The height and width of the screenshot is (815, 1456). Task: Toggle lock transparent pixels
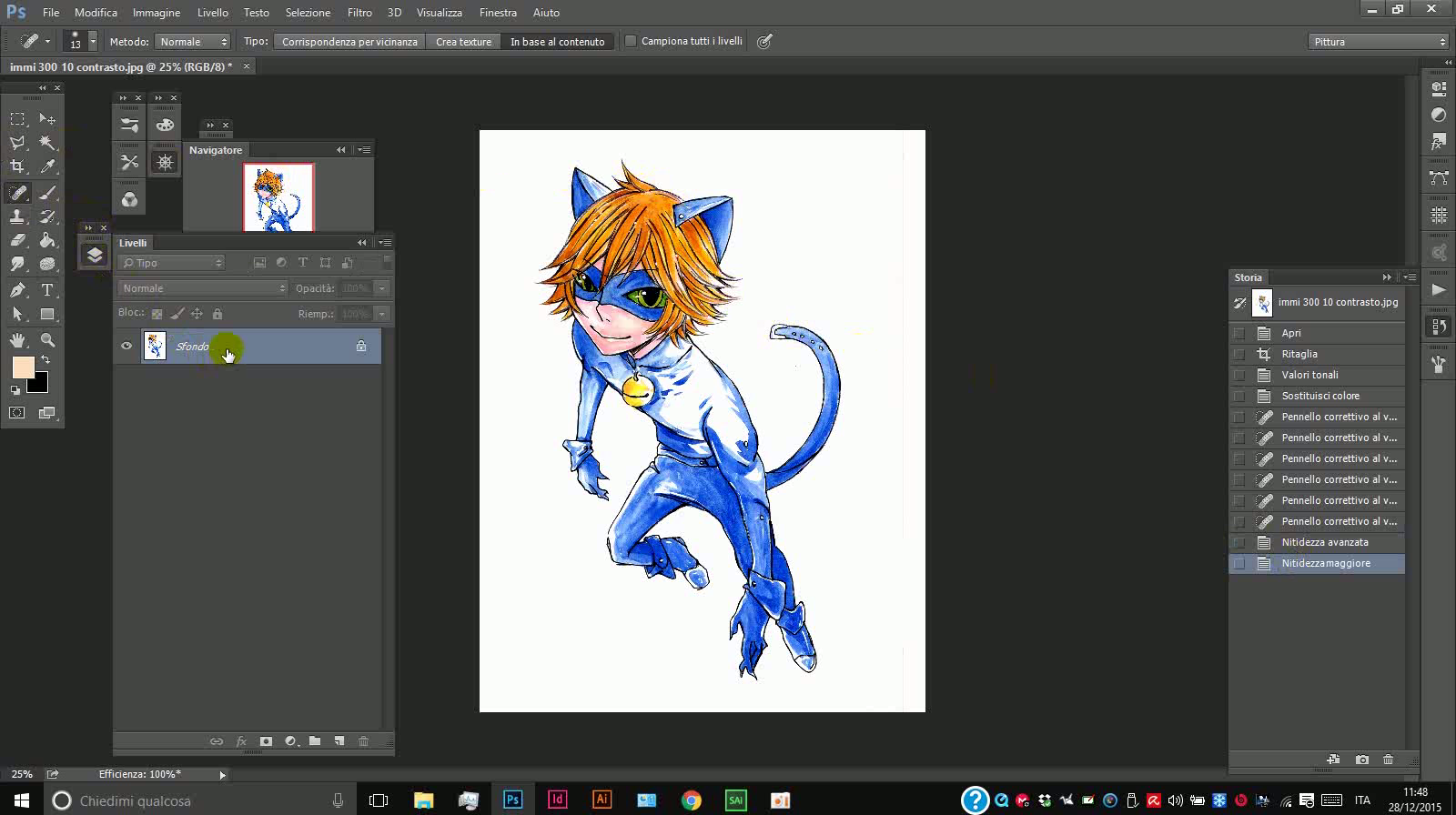pos(157,314)
